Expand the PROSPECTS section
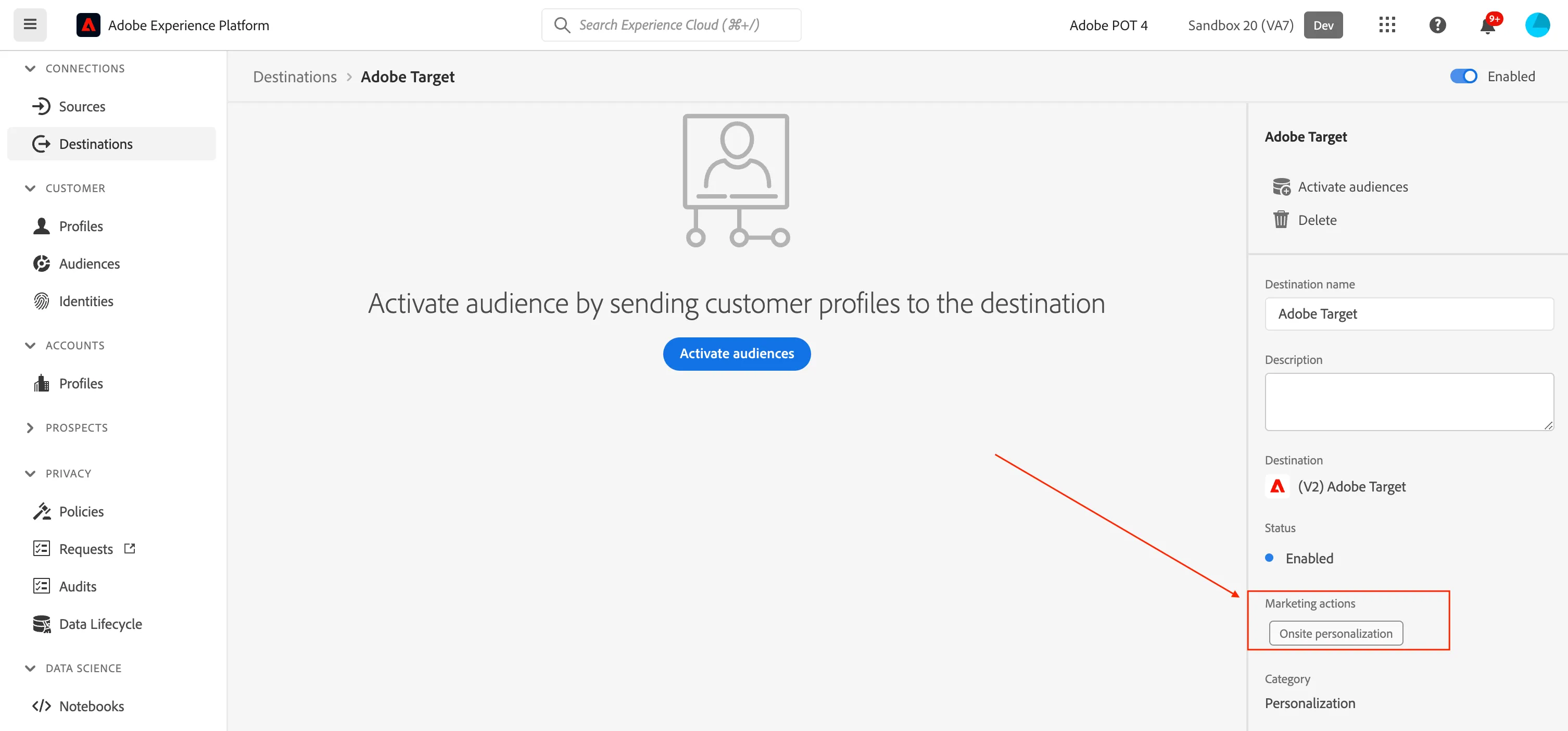The image size is (1568, 731). tap(30, 428)
